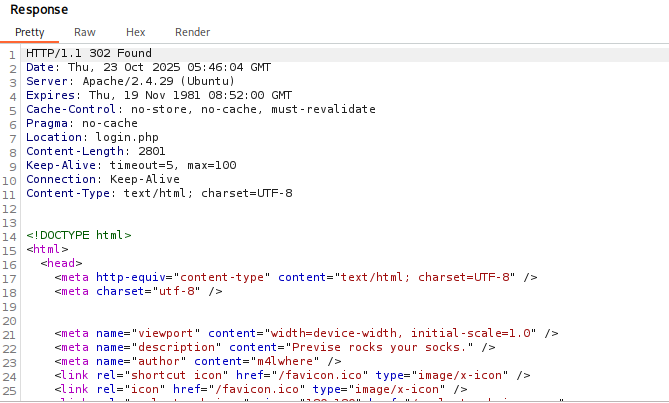Screen dimensions: 669x403
Task: Open the Hex view tab
Action: pos(136,32)
